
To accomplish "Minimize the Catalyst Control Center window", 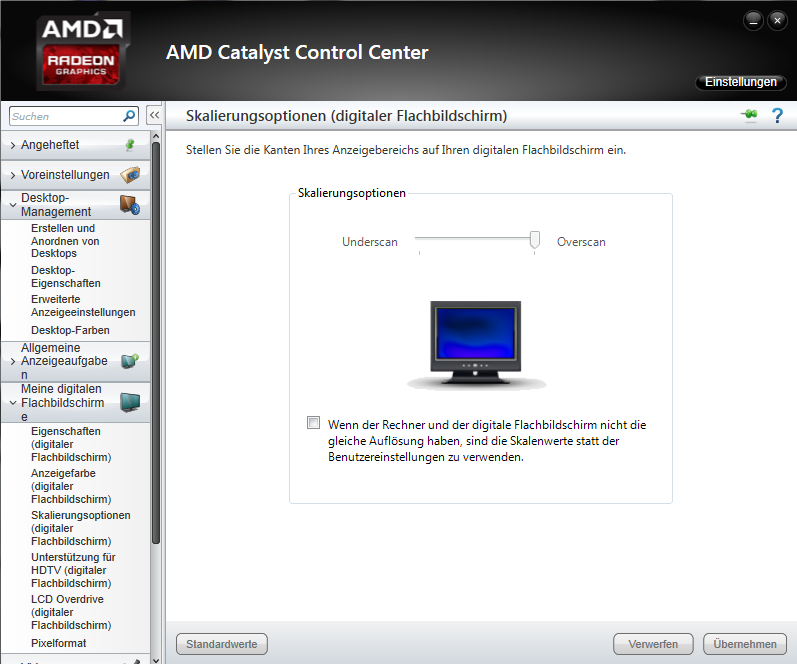I will tap(753, 21).
